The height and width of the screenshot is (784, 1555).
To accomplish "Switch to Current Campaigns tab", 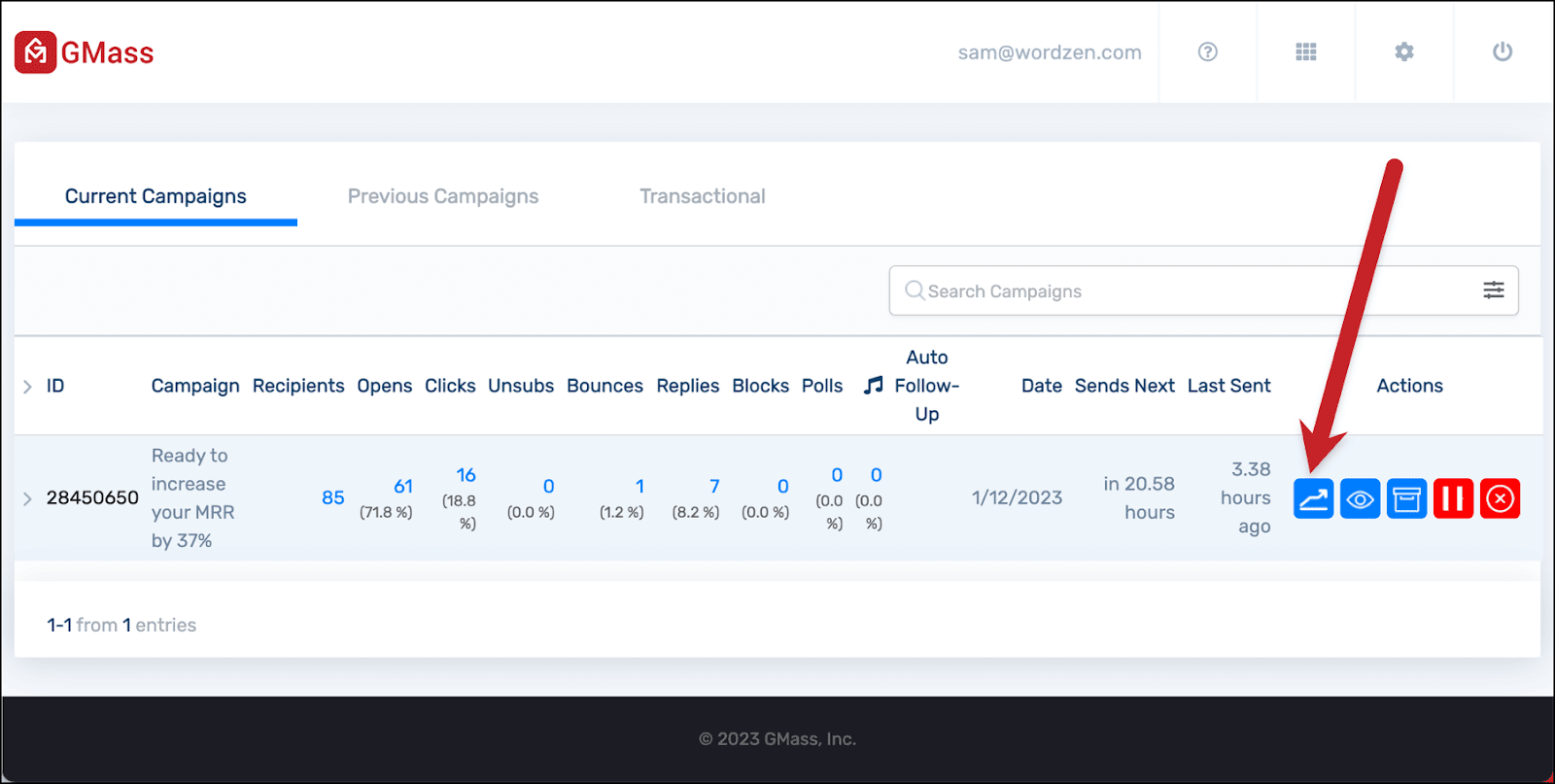I will 155,196.
